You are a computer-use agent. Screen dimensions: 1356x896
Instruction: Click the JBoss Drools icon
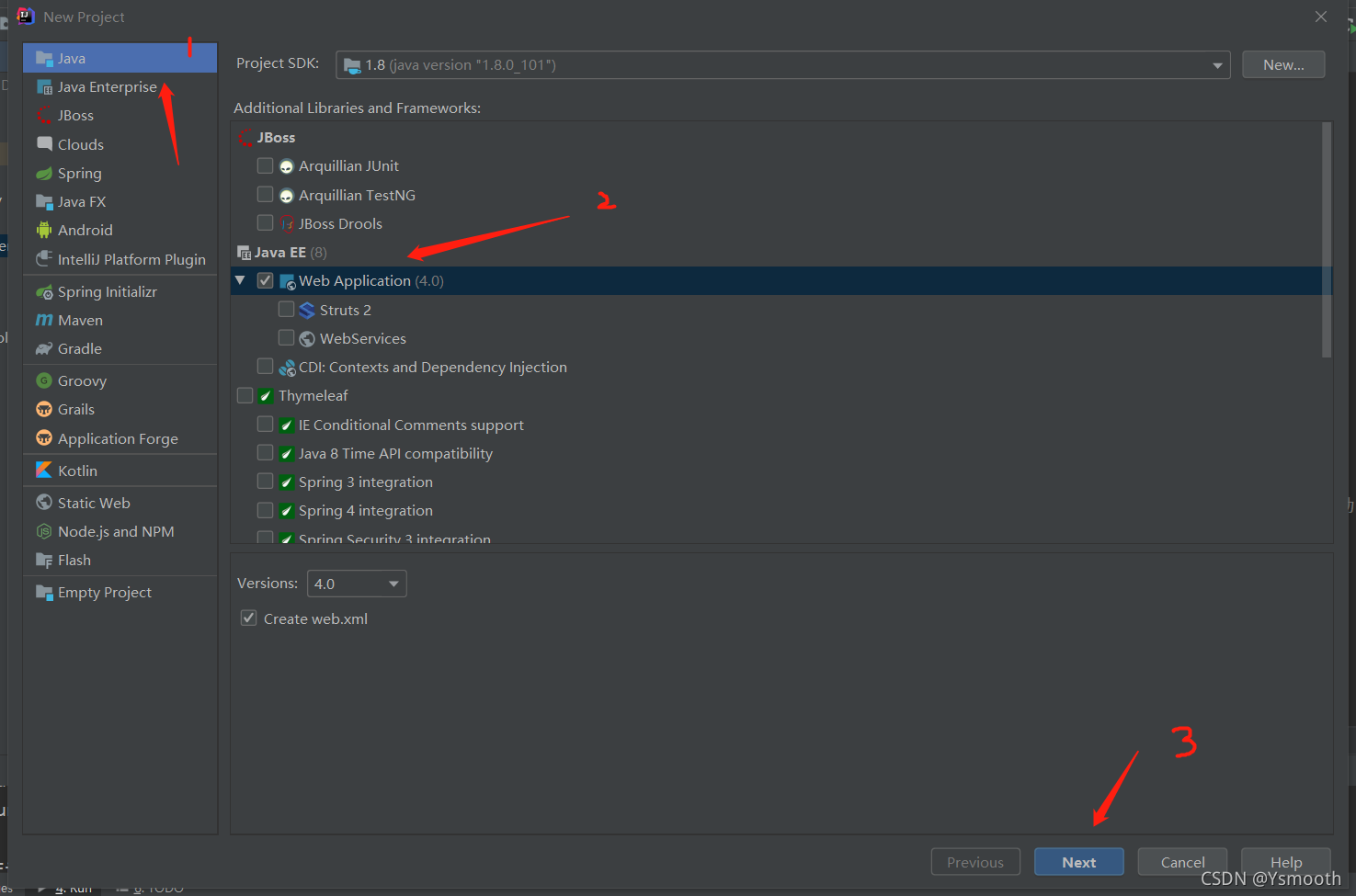(x=287, y=224)
